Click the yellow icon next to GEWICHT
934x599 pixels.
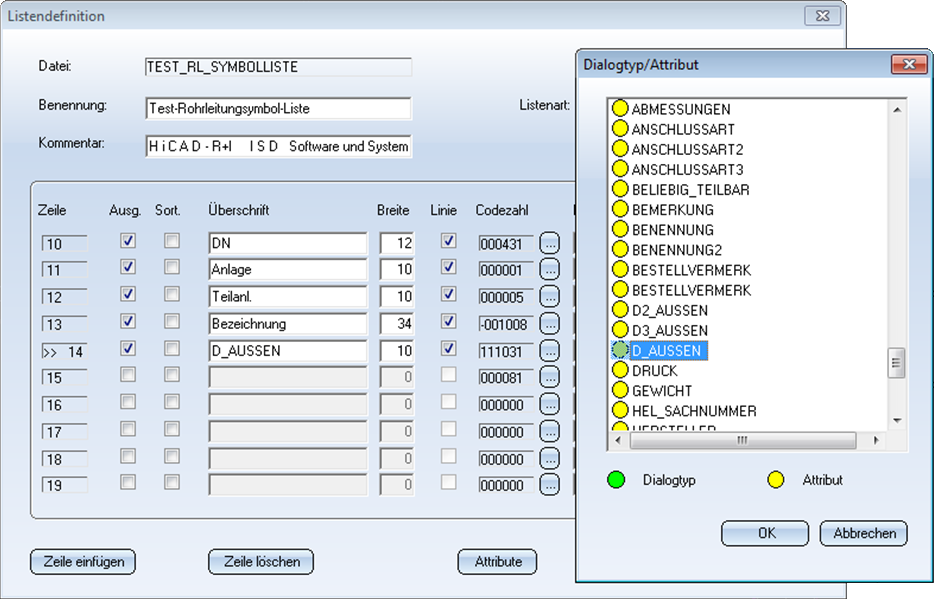620,391
